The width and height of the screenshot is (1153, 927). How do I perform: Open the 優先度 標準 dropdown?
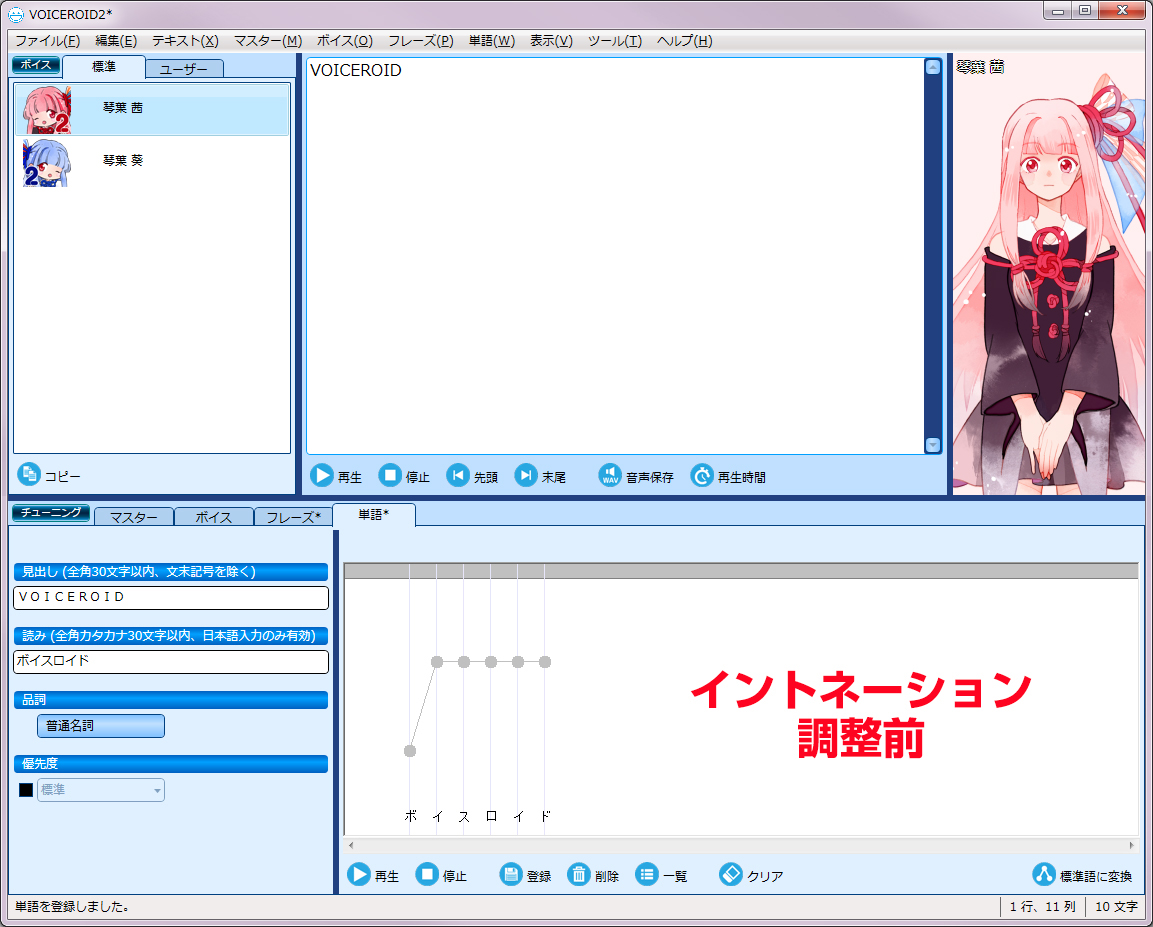pos(101,790)
